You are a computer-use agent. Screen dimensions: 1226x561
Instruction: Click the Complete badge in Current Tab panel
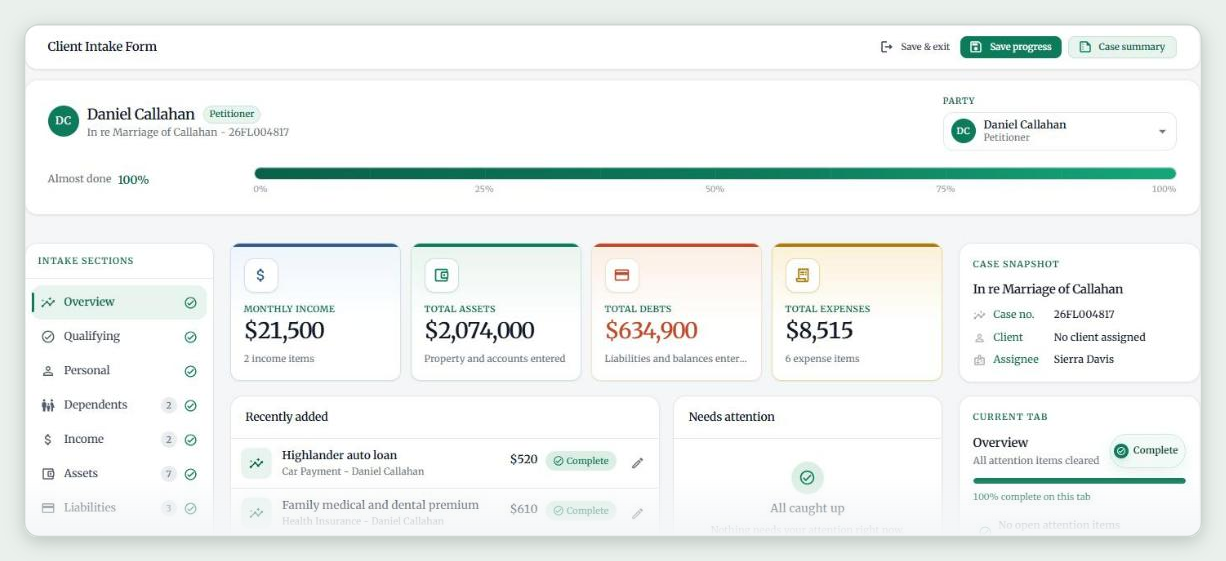[1147, 451]
